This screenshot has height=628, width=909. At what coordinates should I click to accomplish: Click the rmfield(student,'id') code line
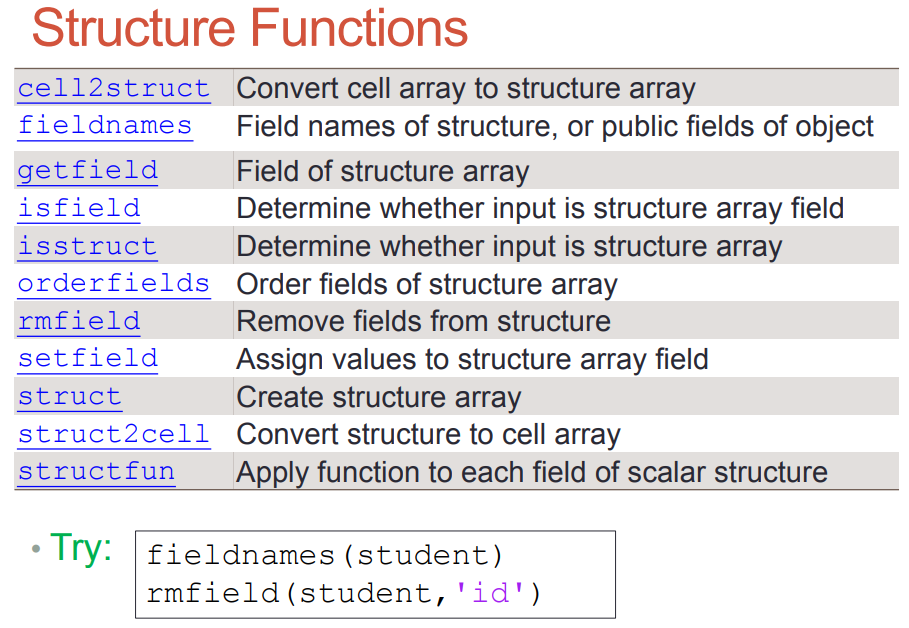click(x=344, y=594)
